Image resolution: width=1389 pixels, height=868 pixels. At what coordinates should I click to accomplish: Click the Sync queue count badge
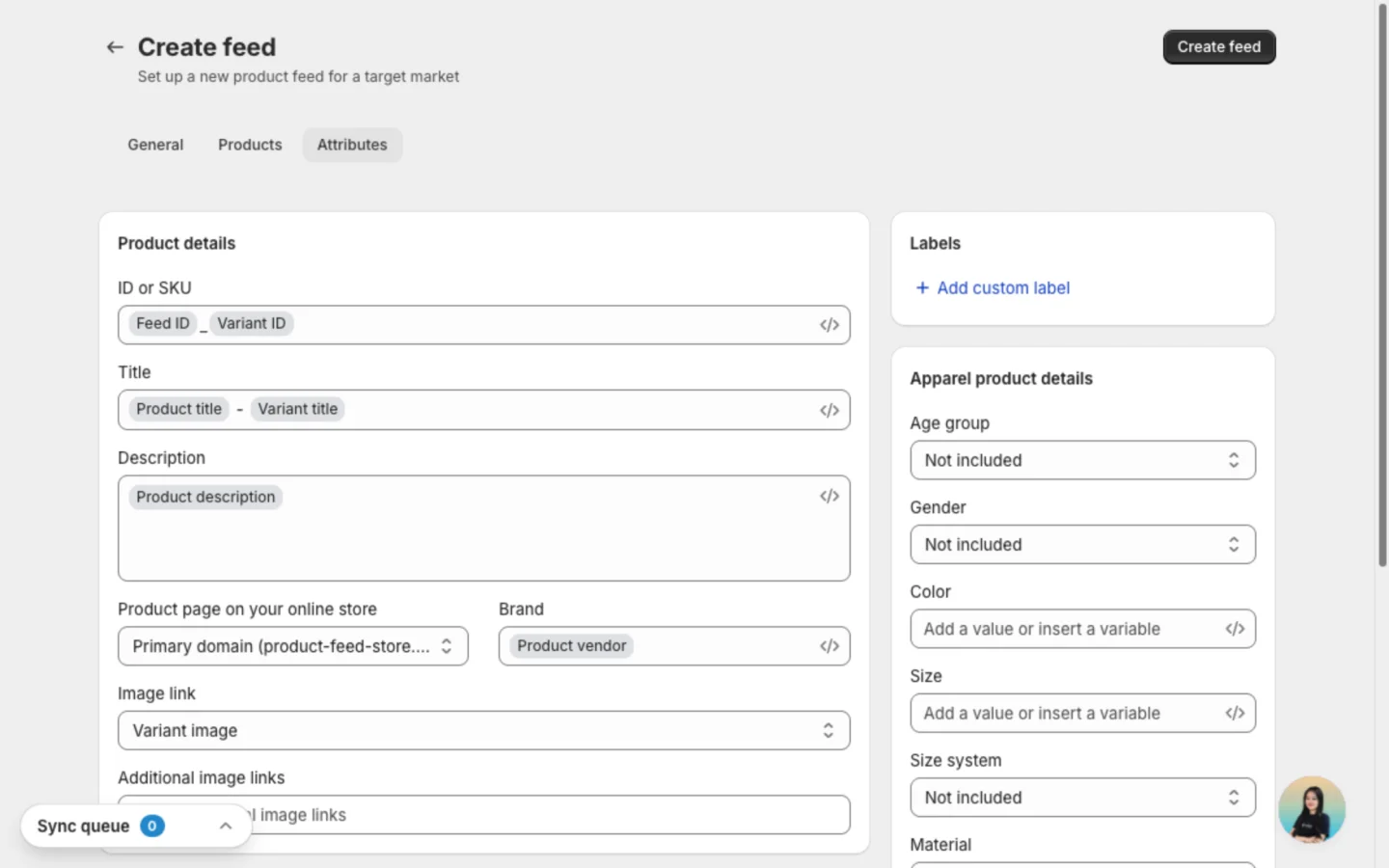tap(152, 826)
